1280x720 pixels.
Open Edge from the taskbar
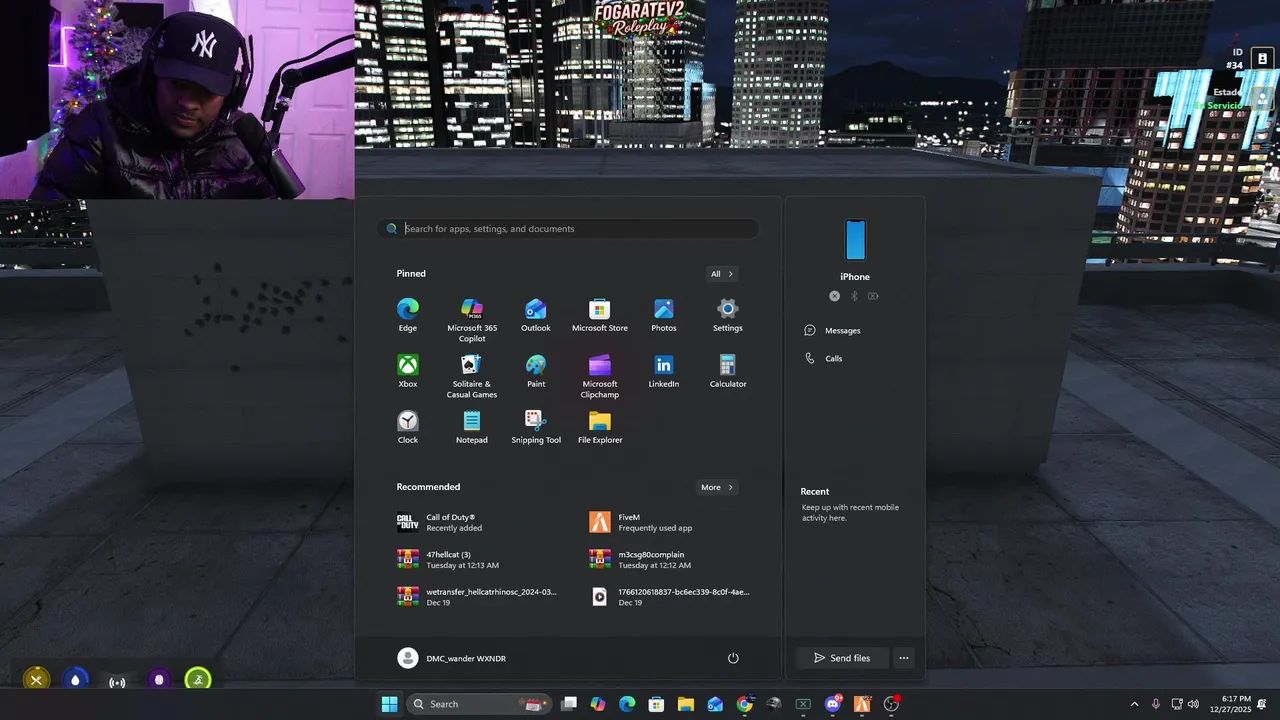(x=627, y=704)
